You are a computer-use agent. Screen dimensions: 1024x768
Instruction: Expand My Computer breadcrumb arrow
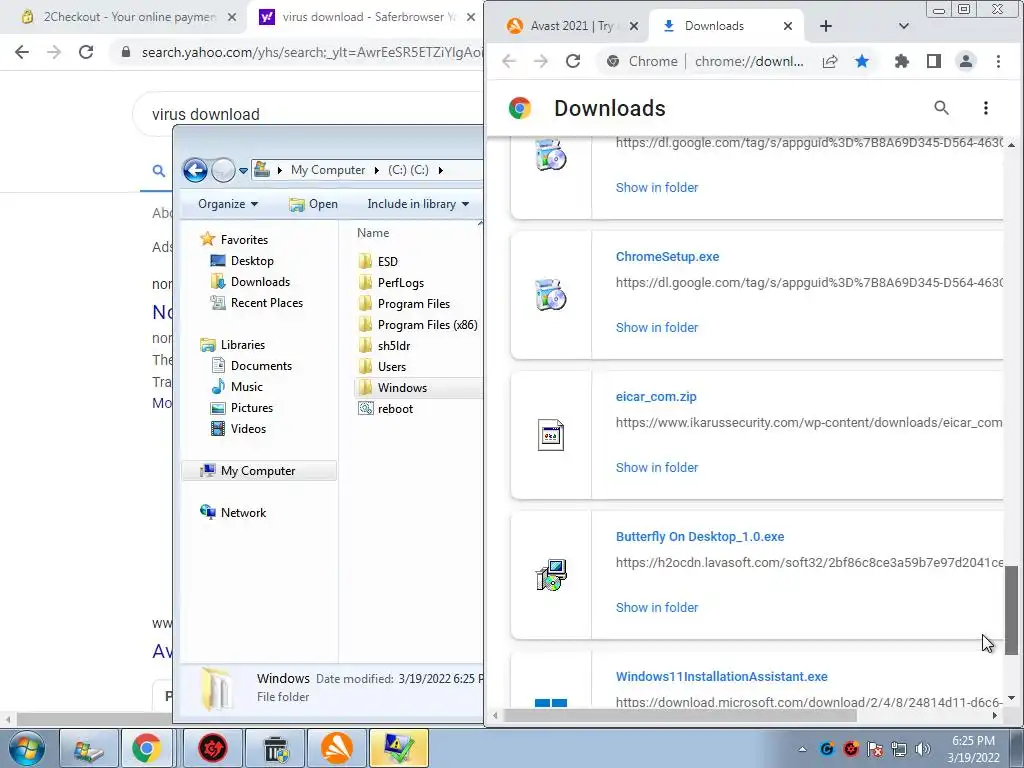click(x=376, y=170)
